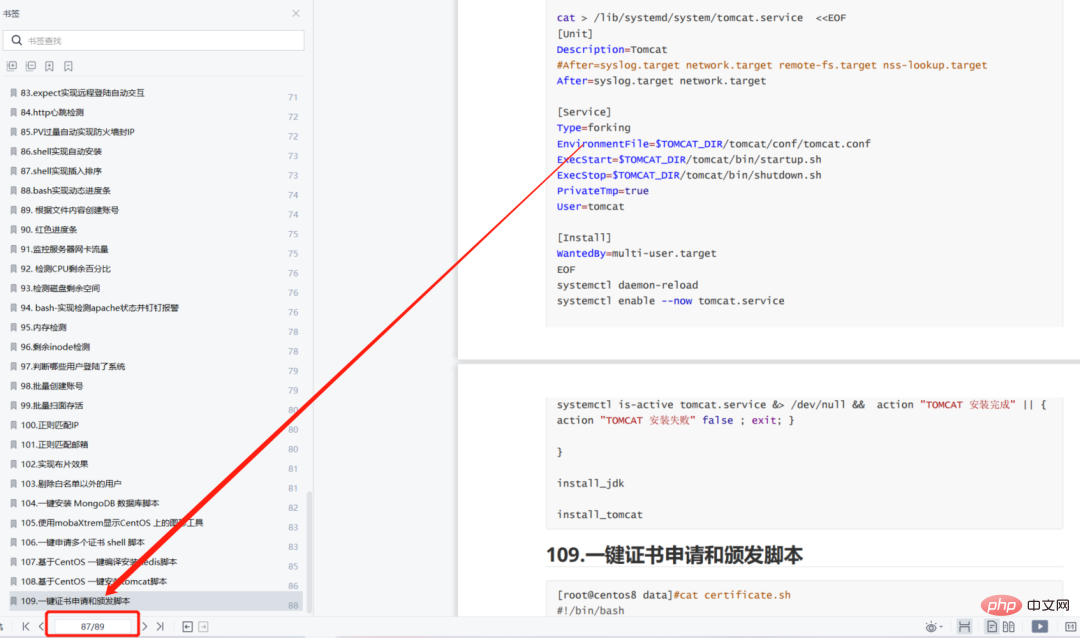Open bookmark 87.shell实现插入排序
Viewport: 1080px width, 638px height.
[61, 171]
